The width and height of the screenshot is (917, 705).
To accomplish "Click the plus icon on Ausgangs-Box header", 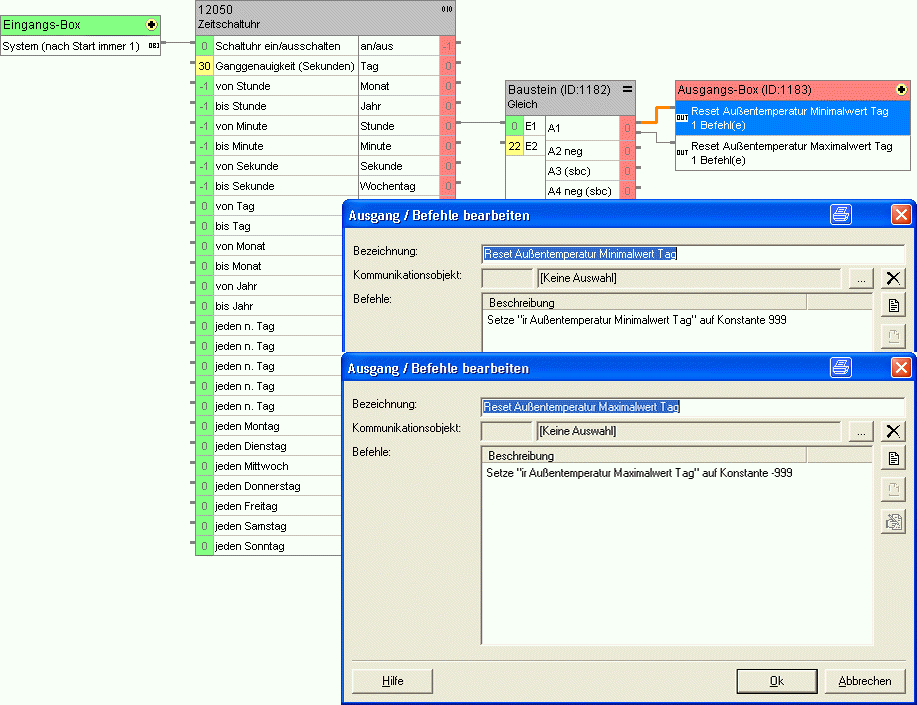I will point(901,90).
